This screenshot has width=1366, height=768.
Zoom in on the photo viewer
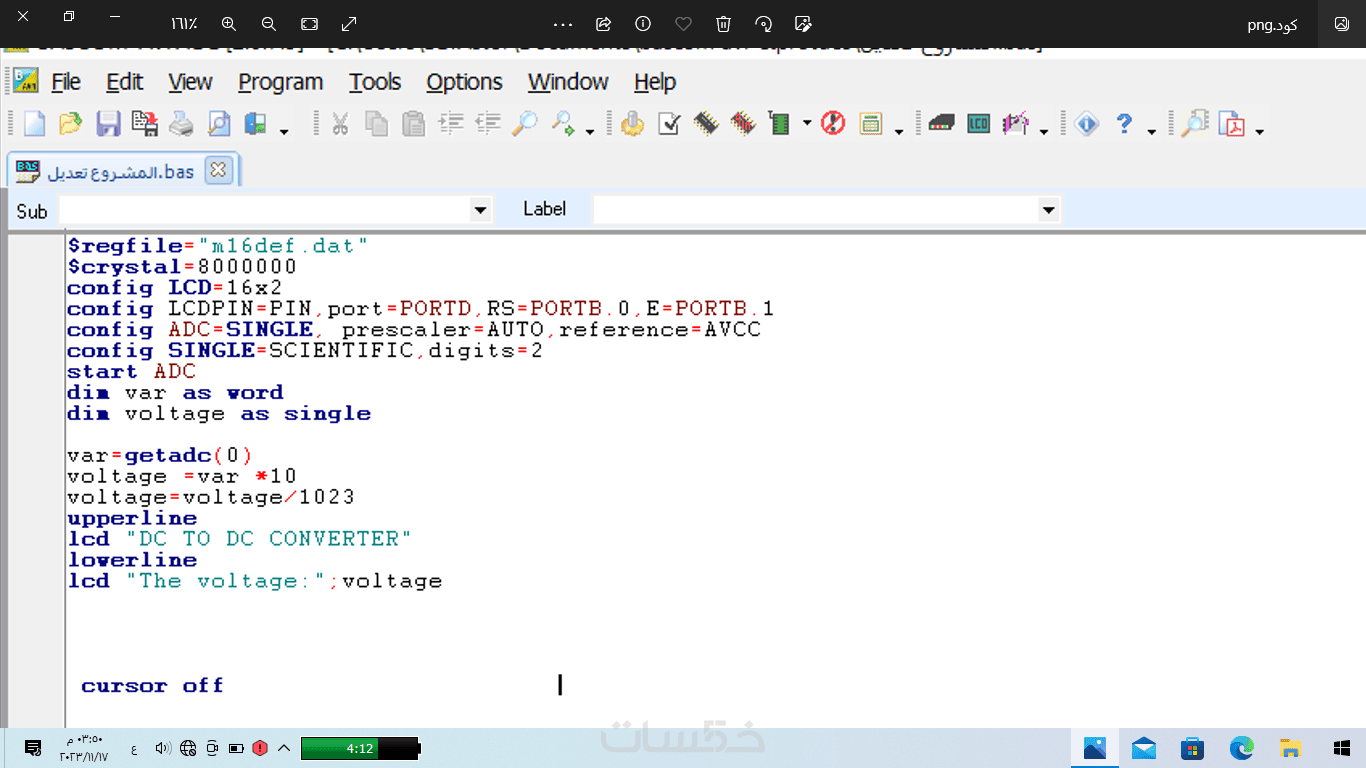pyautogui.click(x=229, y=23)
